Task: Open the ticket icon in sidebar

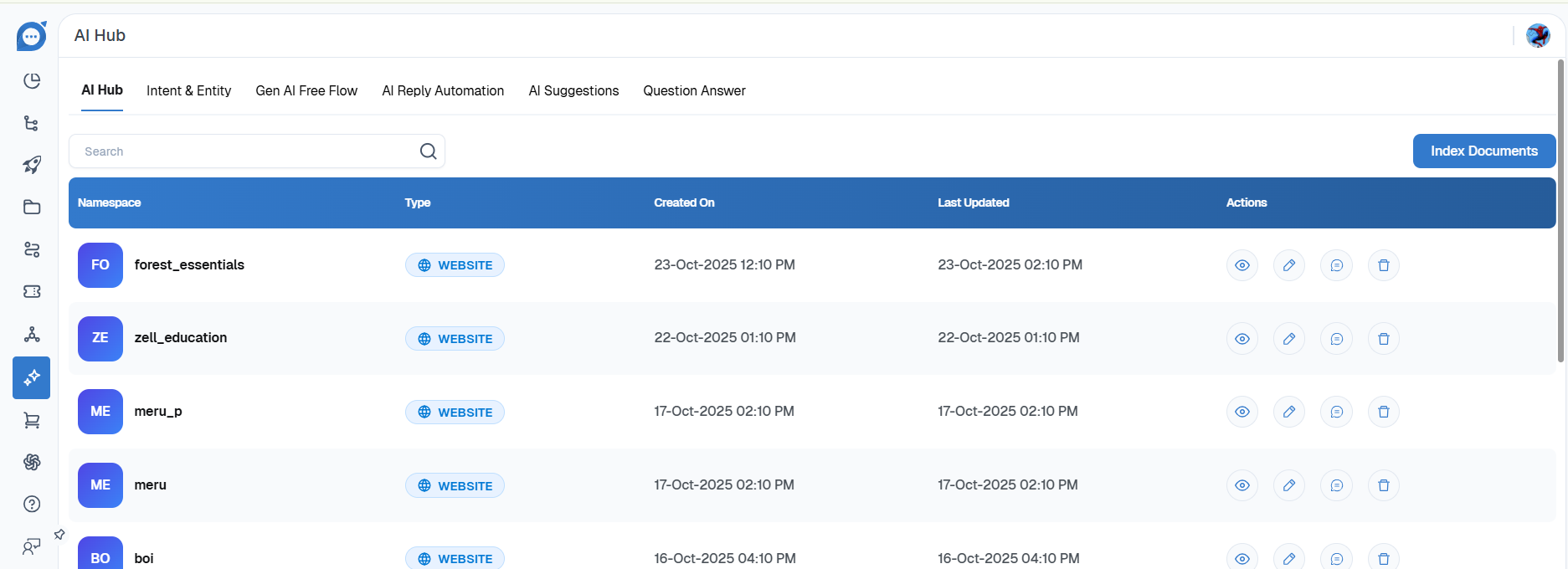Action: tap(32, 291)
